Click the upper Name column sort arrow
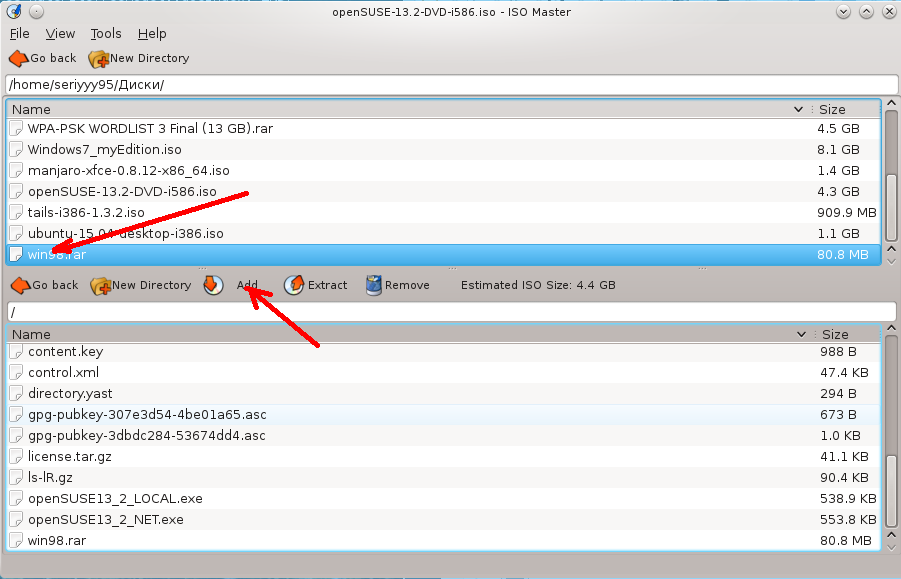901x579 pixels. (798, 109)
